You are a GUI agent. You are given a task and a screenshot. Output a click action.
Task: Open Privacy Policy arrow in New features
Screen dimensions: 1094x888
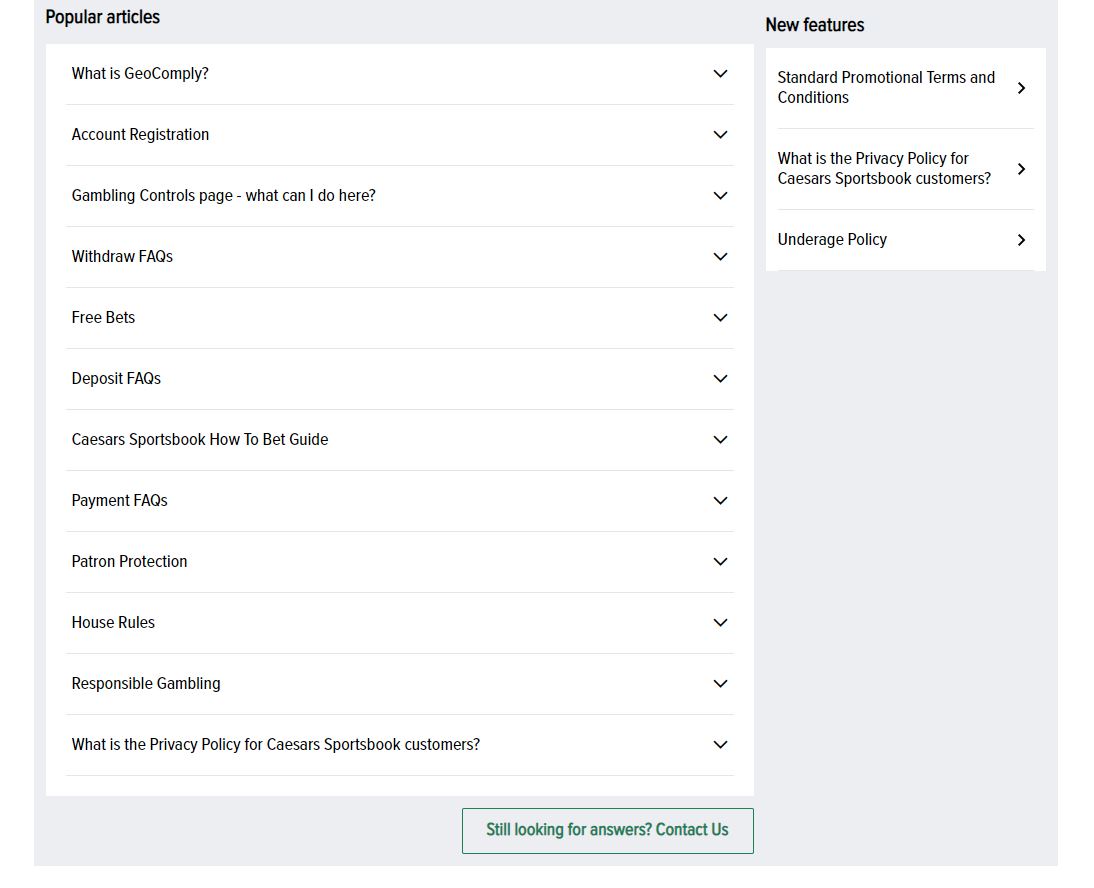(1021, 169)
